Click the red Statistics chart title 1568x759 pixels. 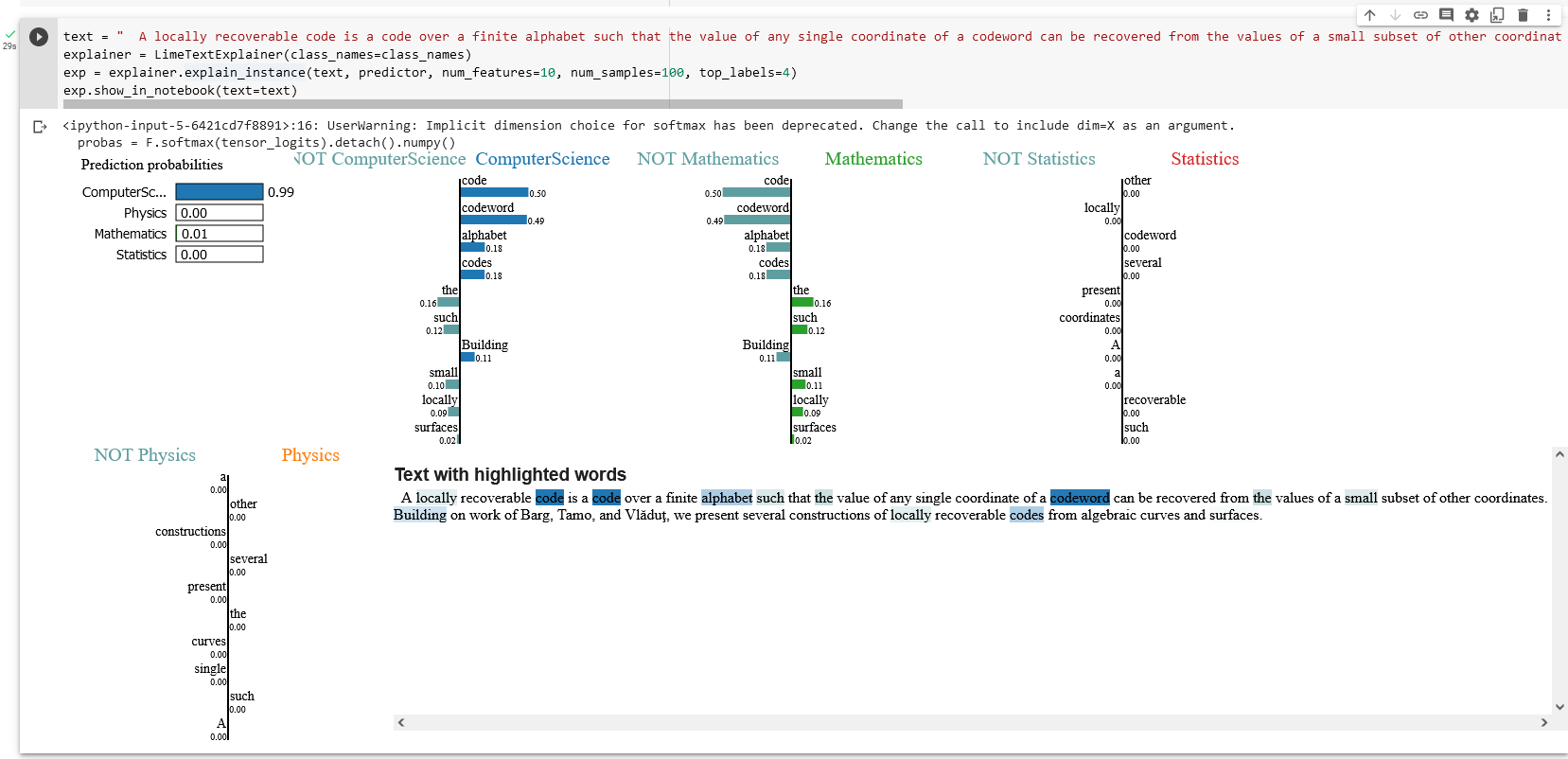point(1205,159)
